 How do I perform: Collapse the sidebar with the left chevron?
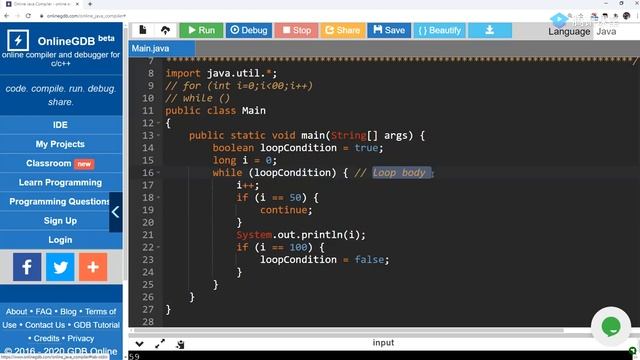(x=116, y=212)
